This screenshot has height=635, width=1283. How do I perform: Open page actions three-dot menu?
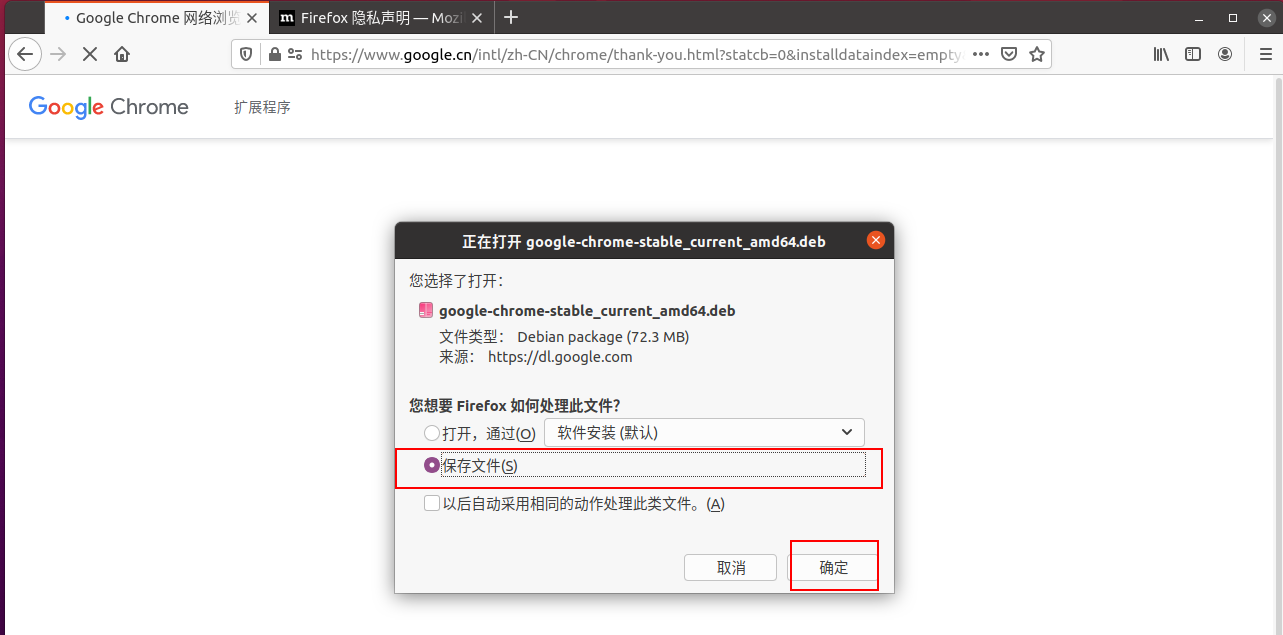pos(981,54)
